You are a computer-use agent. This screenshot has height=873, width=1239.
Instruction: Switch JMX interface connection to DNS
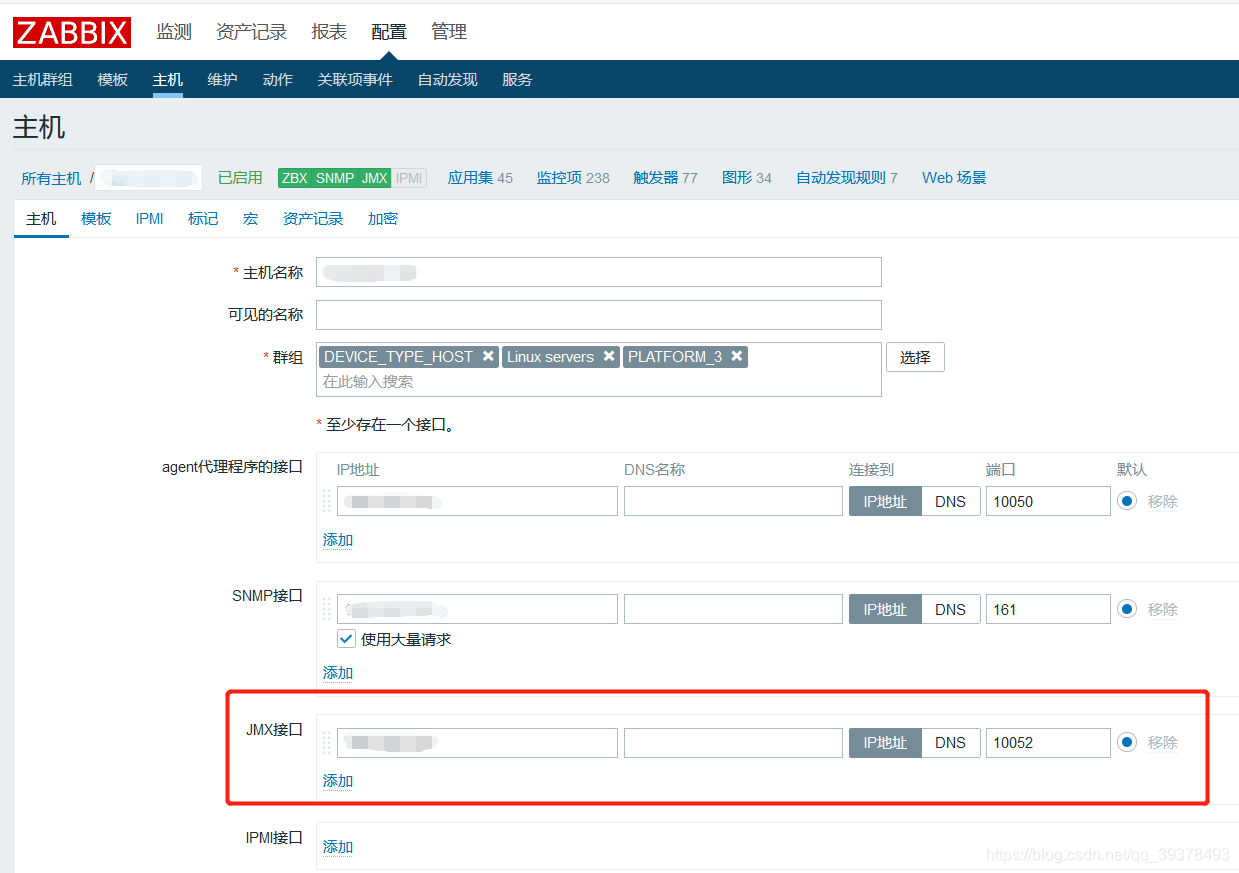point(950,742)
